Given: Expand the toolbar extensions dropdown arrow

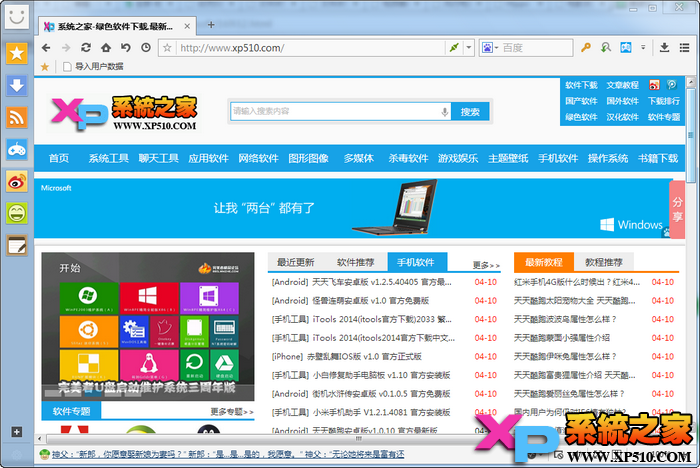Looking at the screenshot, I should point(643,47).
